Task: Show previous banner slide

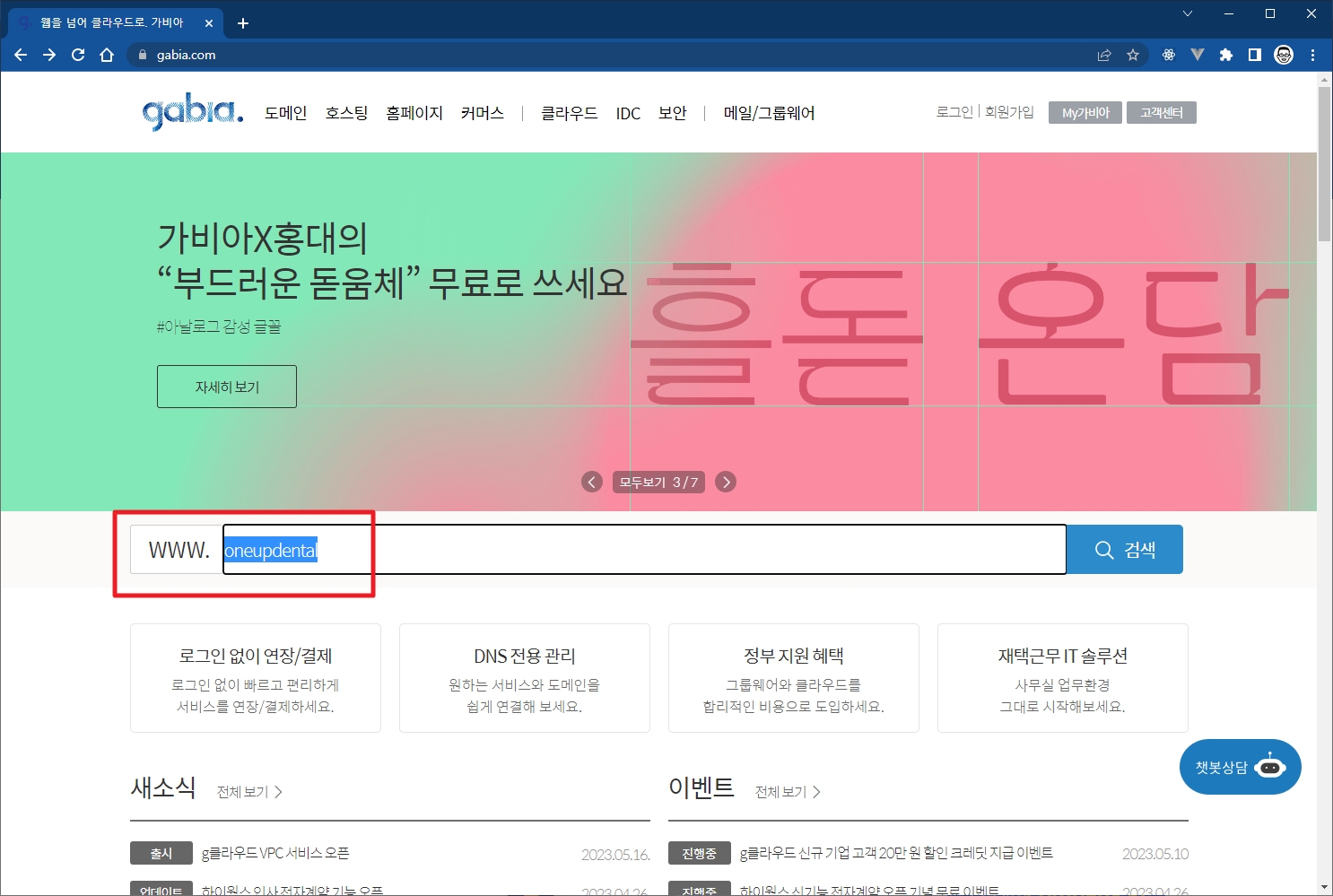Action: point(592,482)
